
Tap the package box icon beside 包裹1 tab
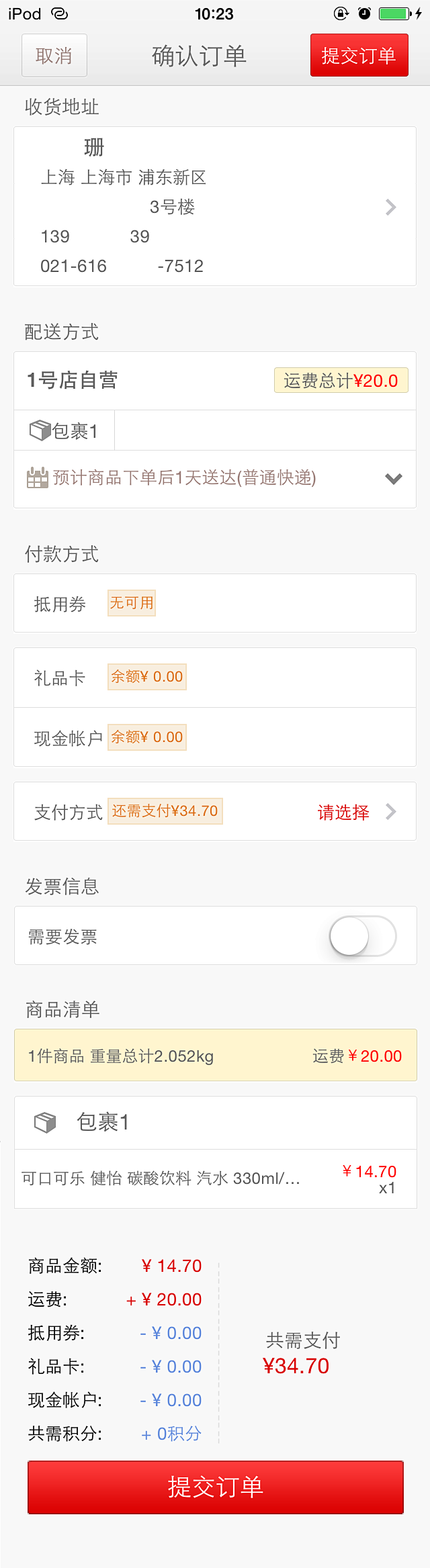click(40, 430)
